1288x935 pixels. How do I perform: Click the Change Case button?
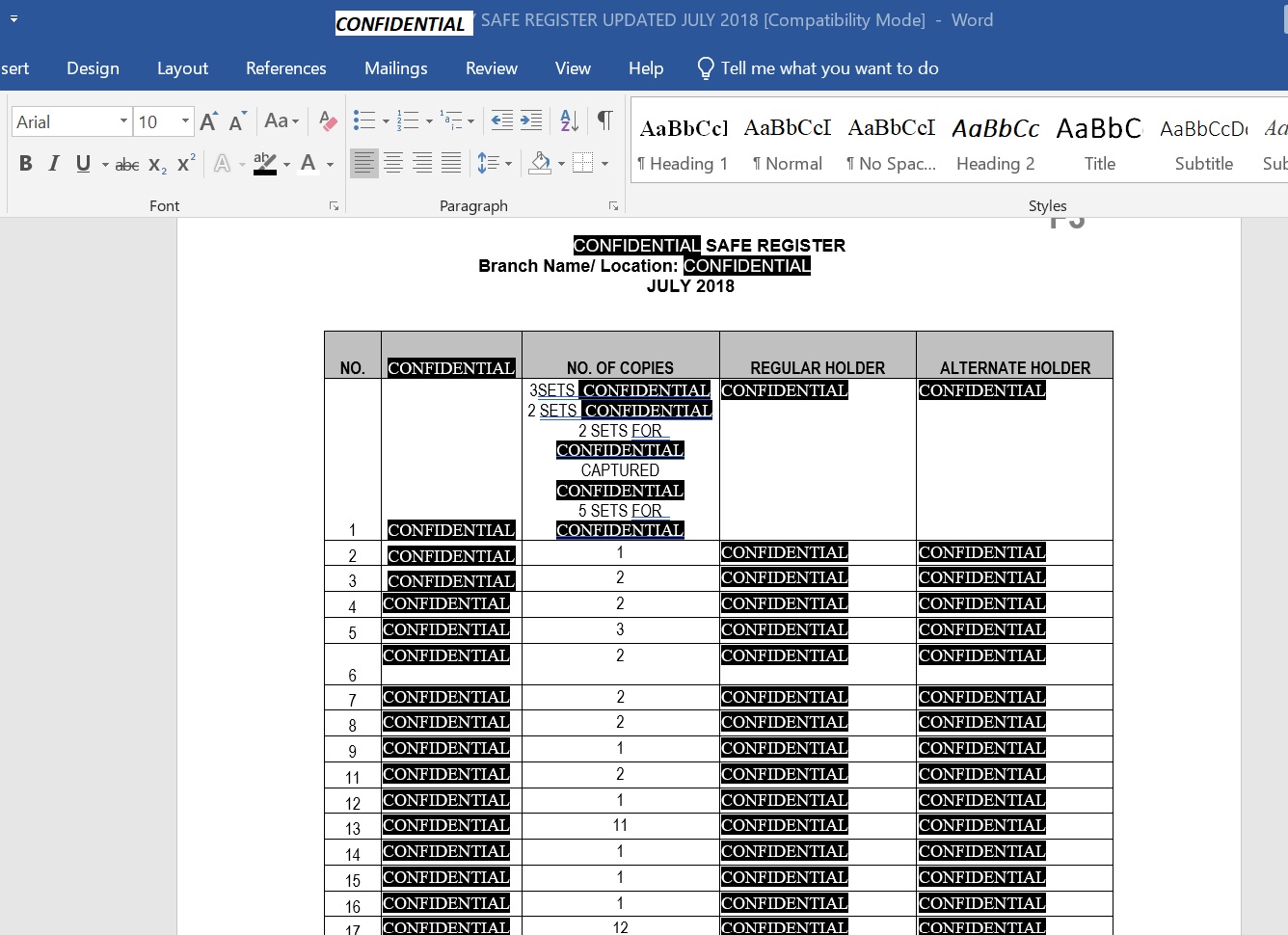coord(282,121)
